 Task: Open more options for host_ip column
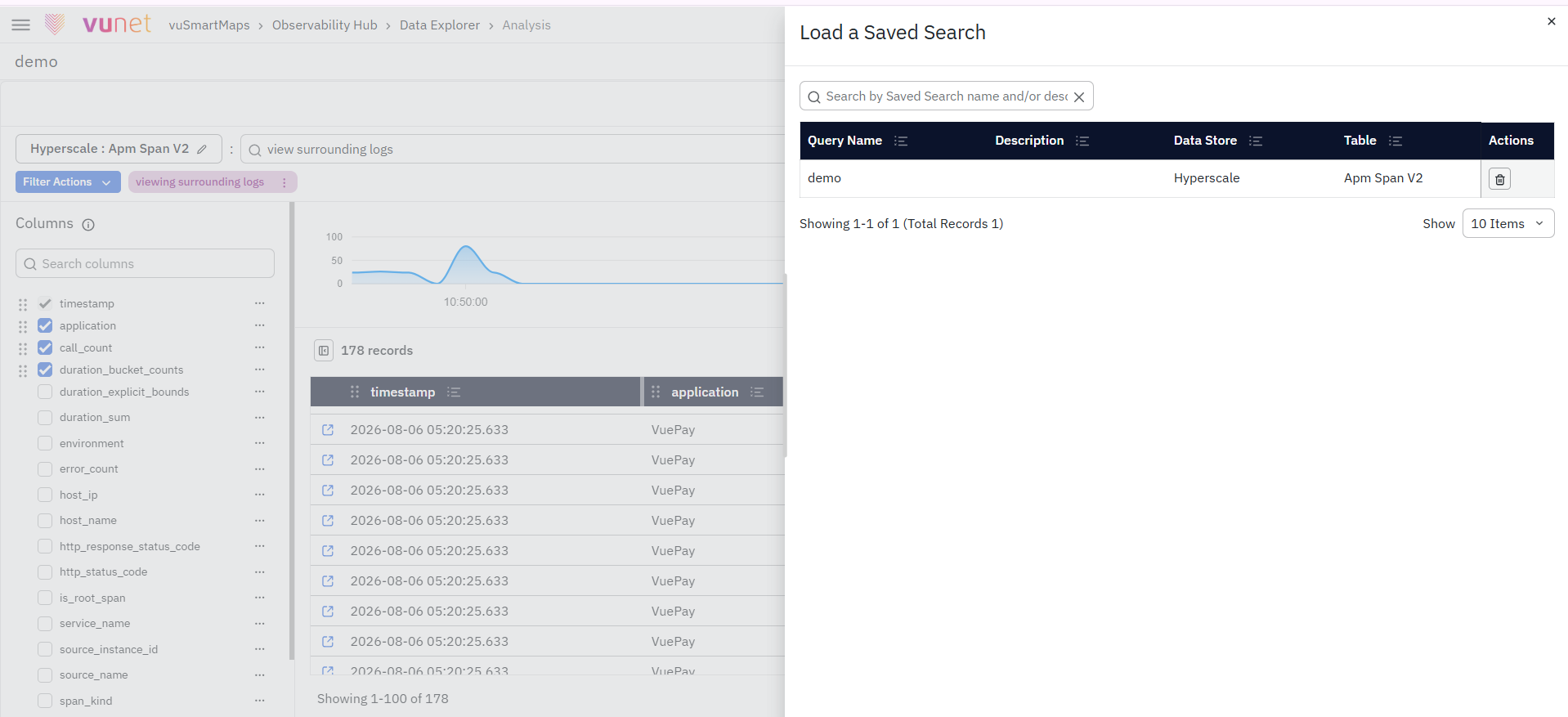259,495
